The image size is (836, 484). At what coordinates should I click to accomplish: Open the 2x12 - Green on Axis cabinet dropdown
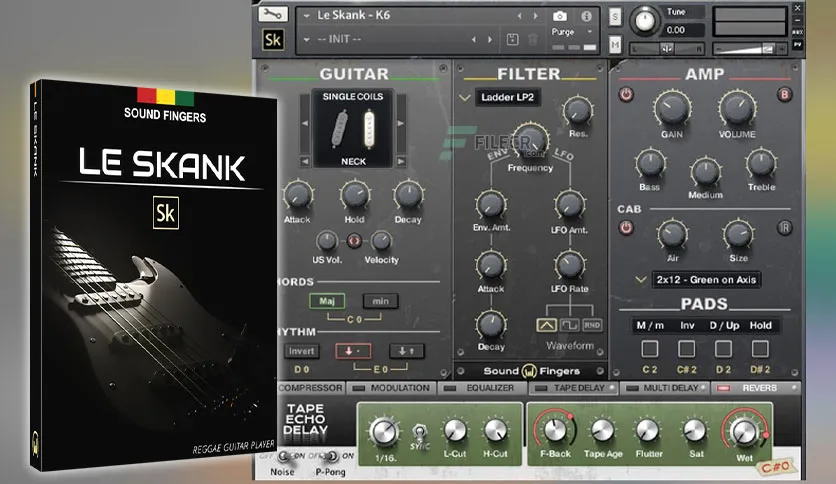tap(706, 280)
